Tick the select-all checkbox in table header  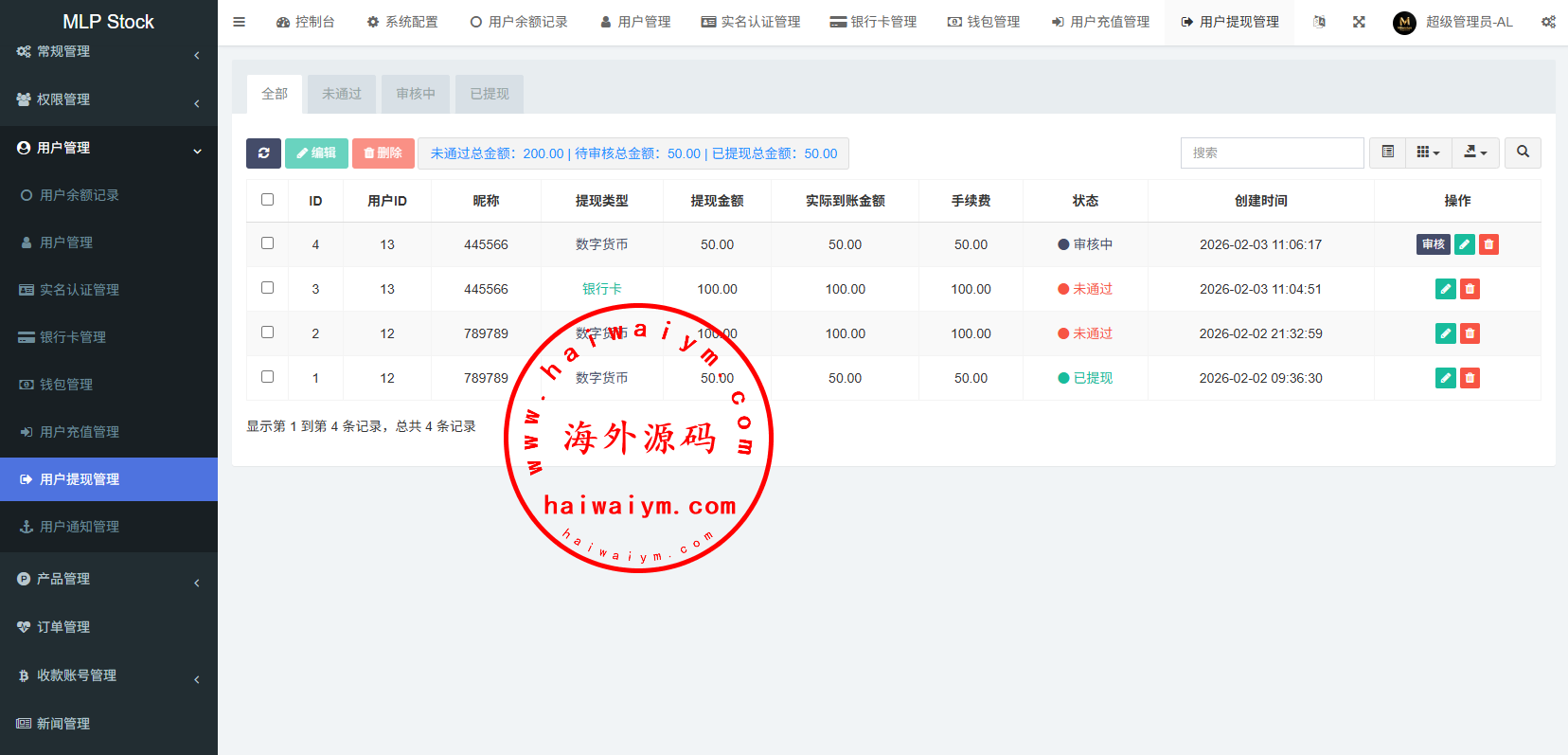point(267,200)
